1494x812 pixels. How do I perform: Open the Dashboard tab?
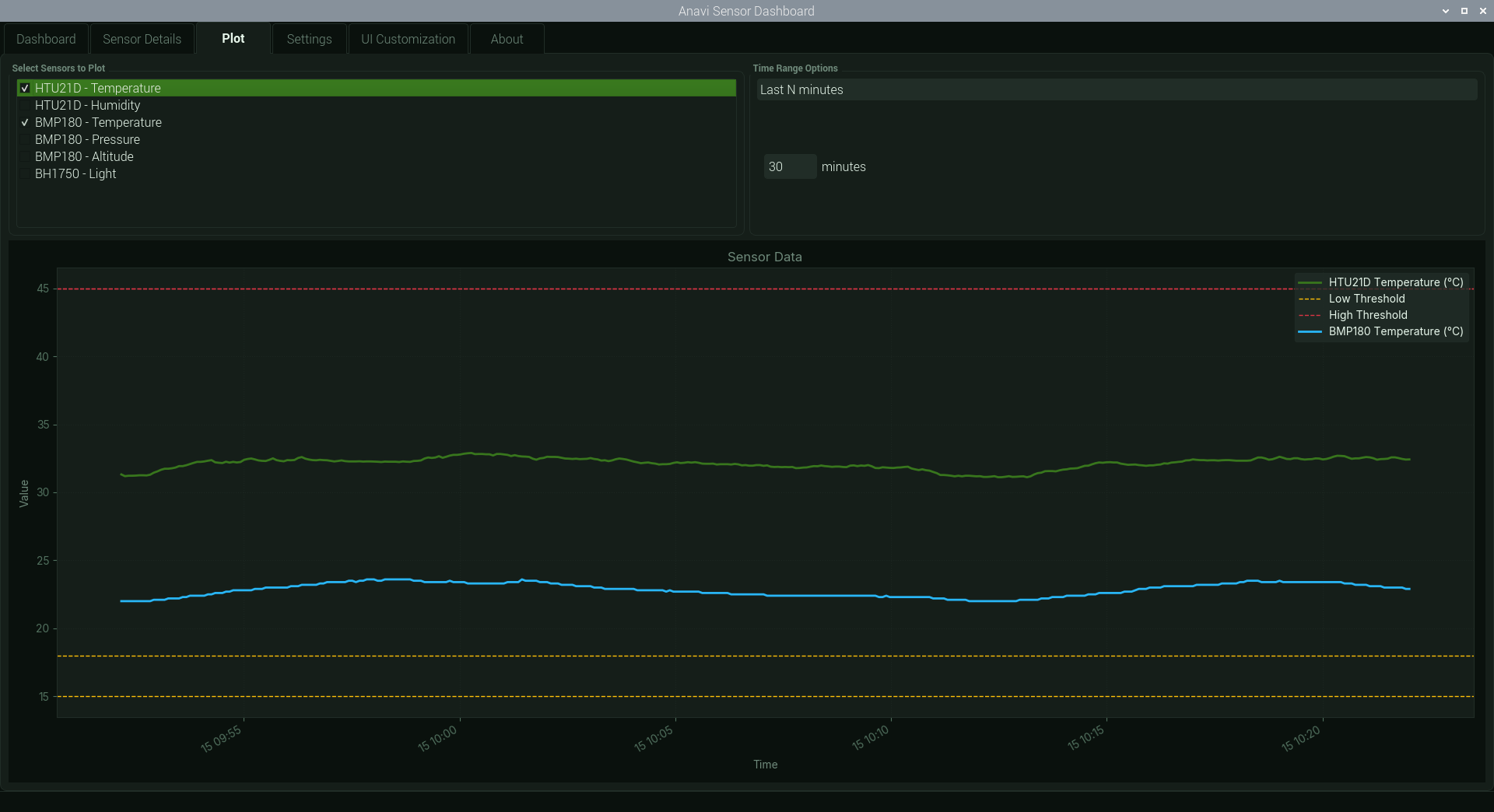(46, 39)
